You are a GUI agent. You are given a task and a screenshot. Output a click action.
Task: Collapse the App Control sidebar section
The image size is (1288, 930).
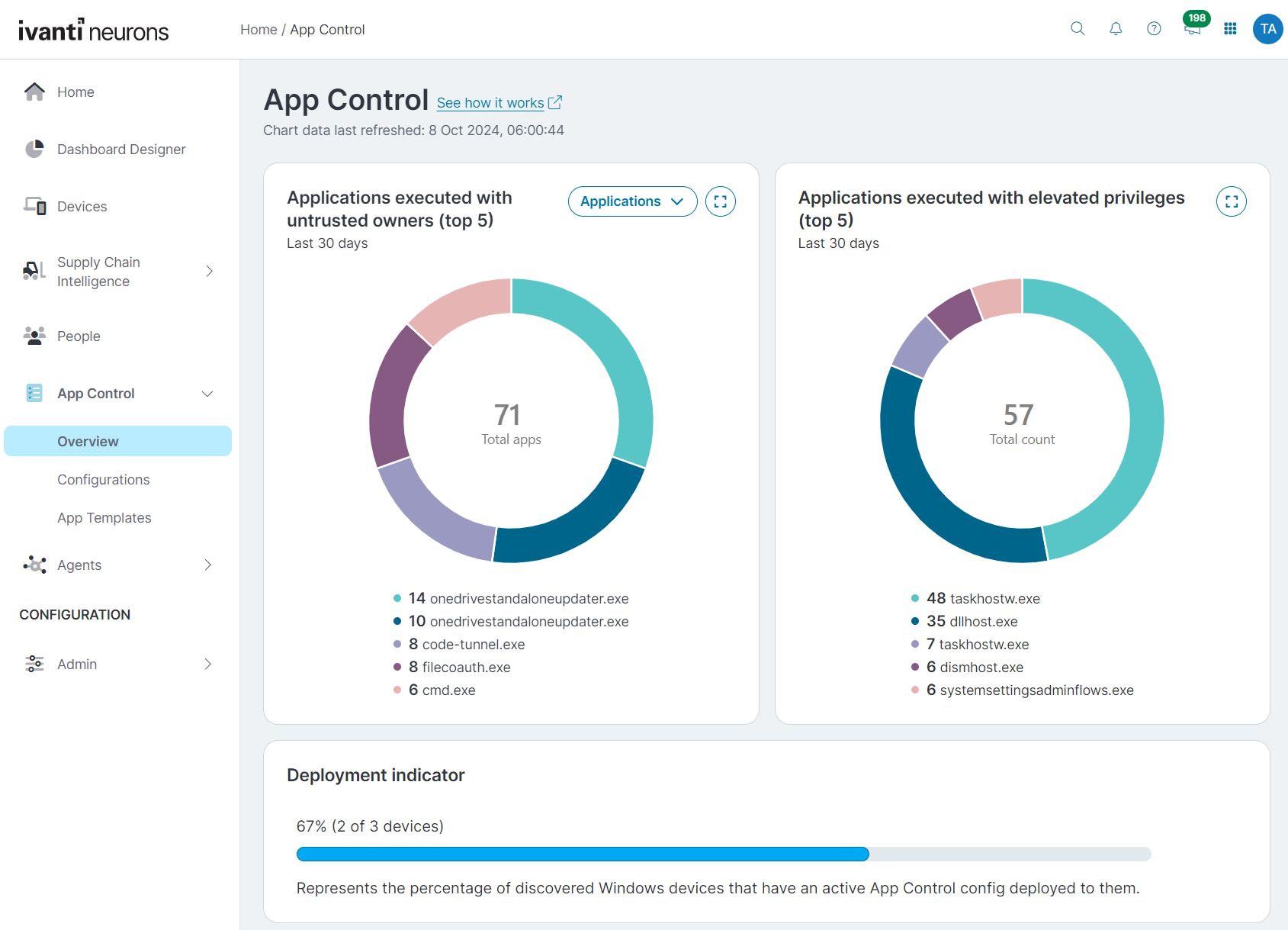[x=207, y=394]
